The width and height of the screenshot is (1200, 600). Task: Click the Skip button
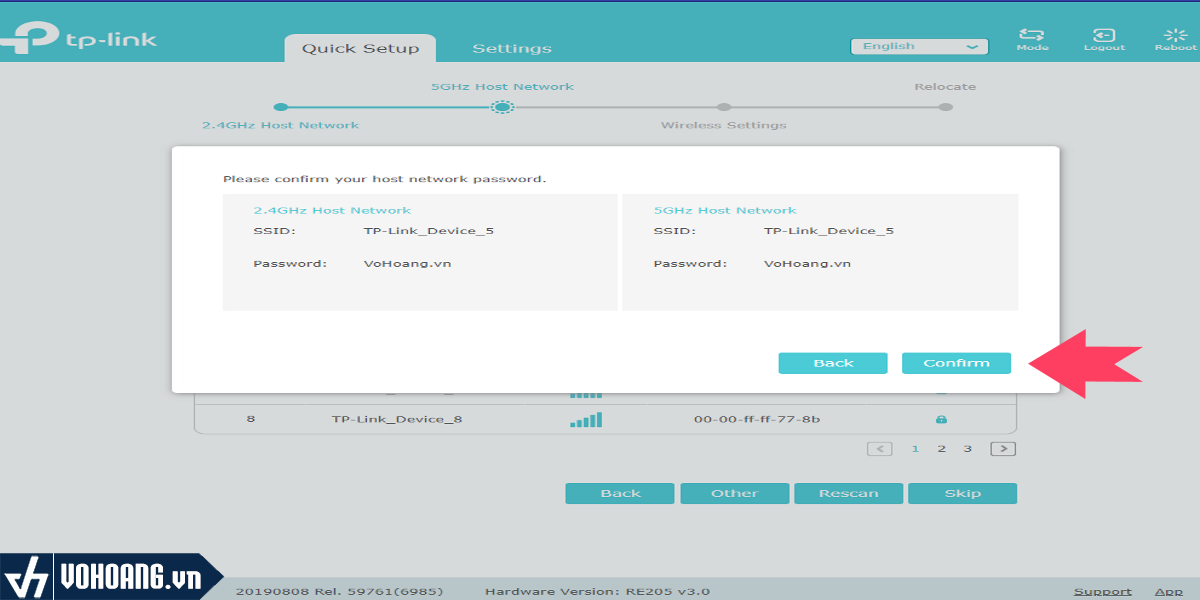(x=963, y=493)
